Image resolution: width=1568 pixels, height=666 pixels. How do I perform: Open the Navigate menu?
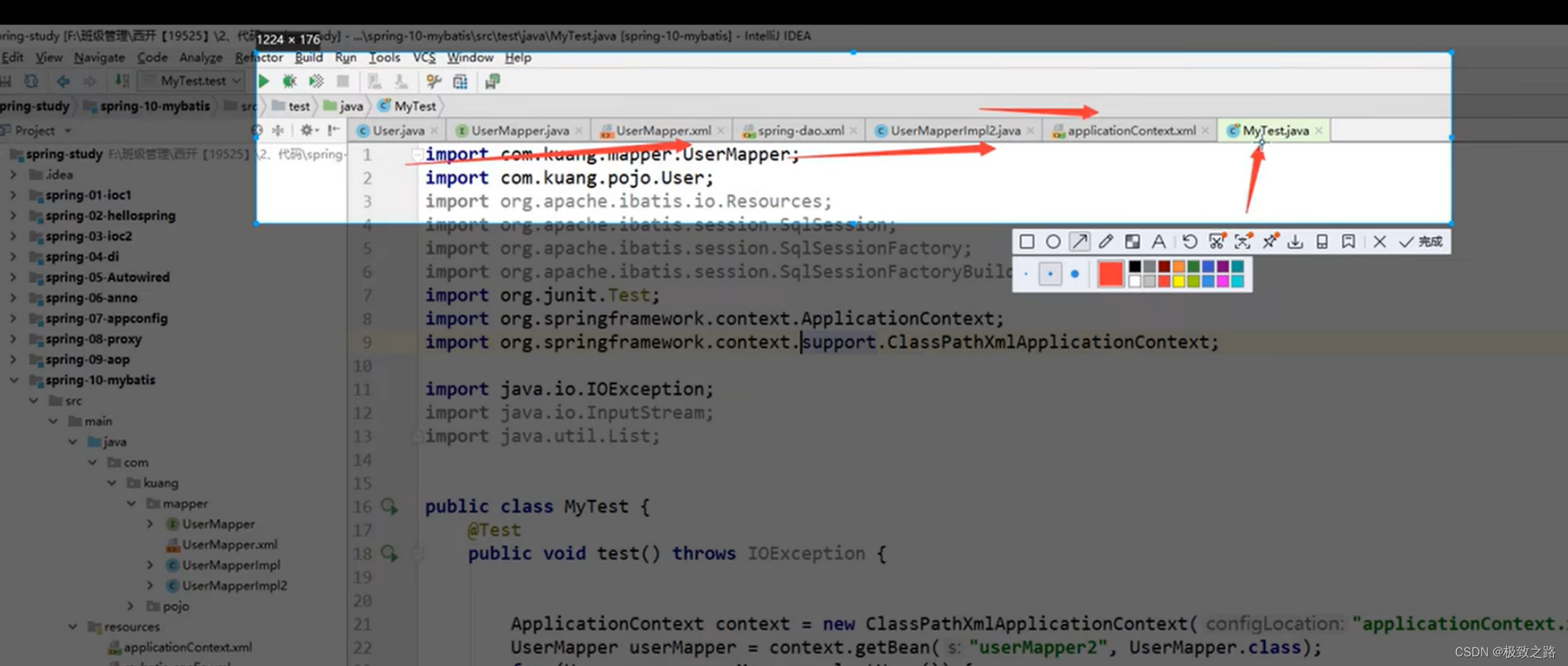click(99, 58)
